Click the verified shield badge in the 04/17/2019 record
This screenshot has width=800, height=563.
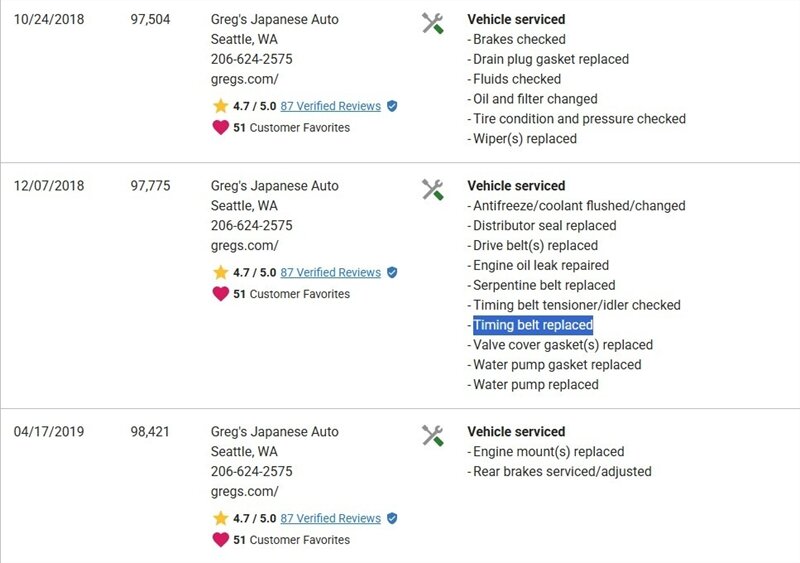tap(392, 518)
